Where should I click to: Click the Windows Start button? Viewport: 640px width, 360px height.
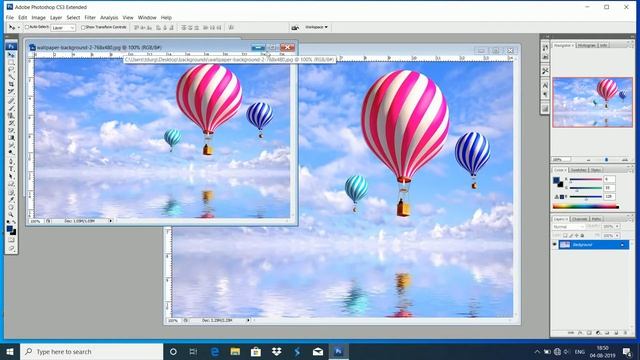[10, 351]
